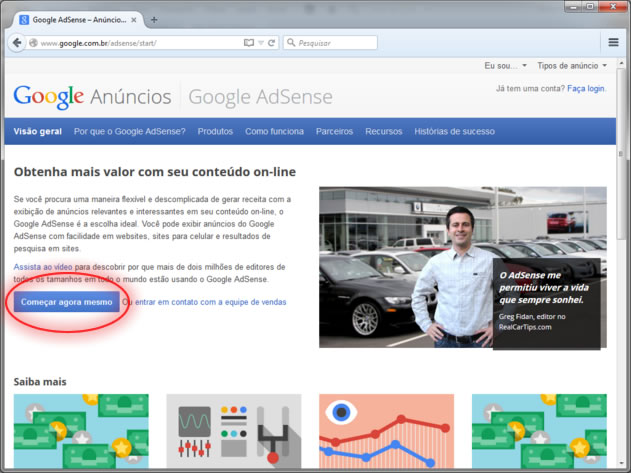Click the address bar URL field
The height and width of the screenshot is (473, 631).
click(139, 43)
